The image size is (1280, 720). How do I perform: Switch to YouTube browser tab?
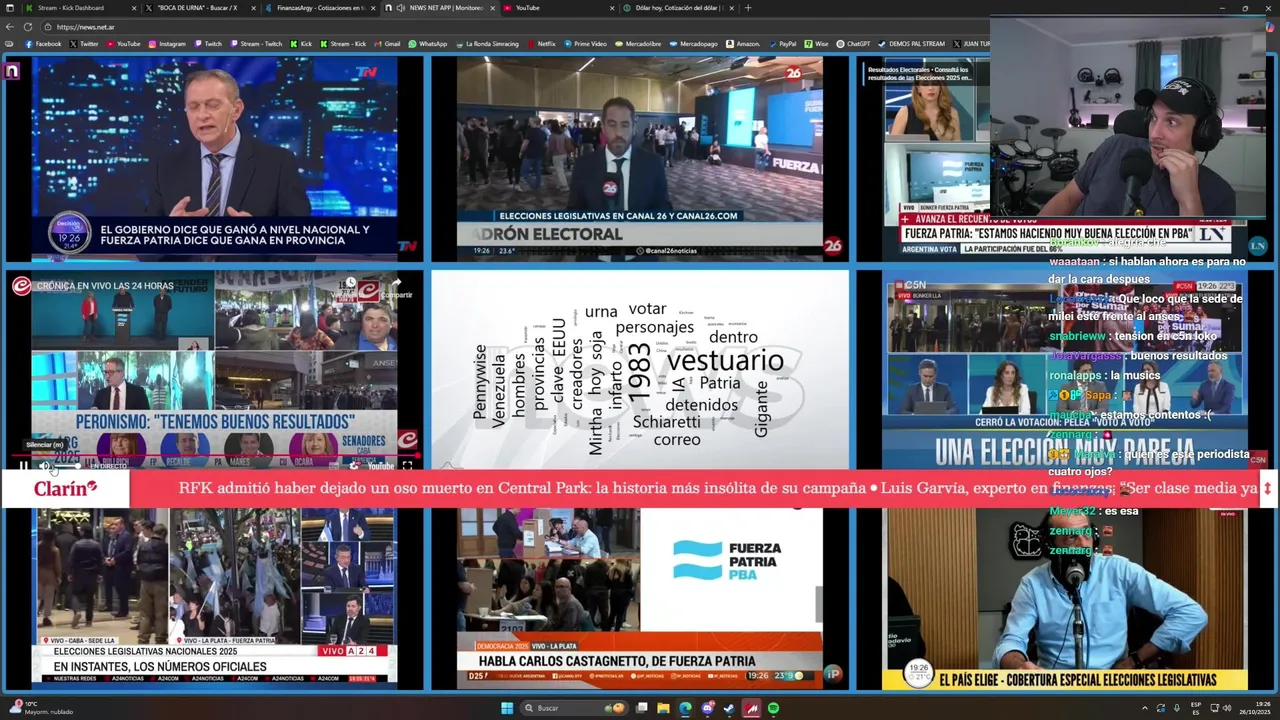[560, 8]
